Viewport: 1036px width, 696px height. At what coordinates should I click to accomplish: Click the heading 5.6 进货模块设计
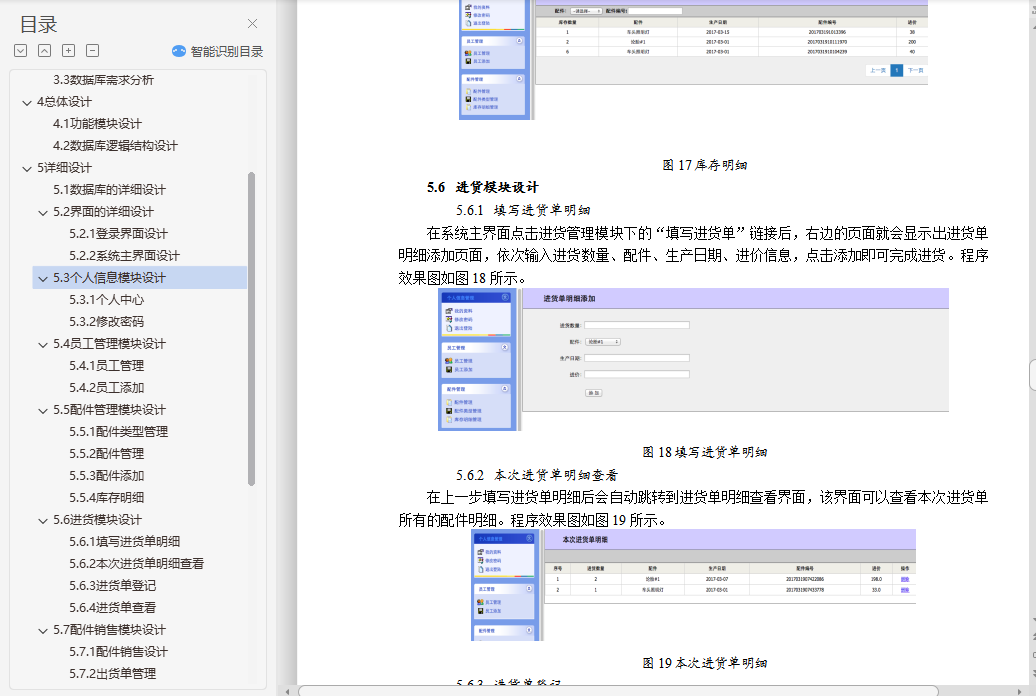pyautogui.click(x=482, y=187)
